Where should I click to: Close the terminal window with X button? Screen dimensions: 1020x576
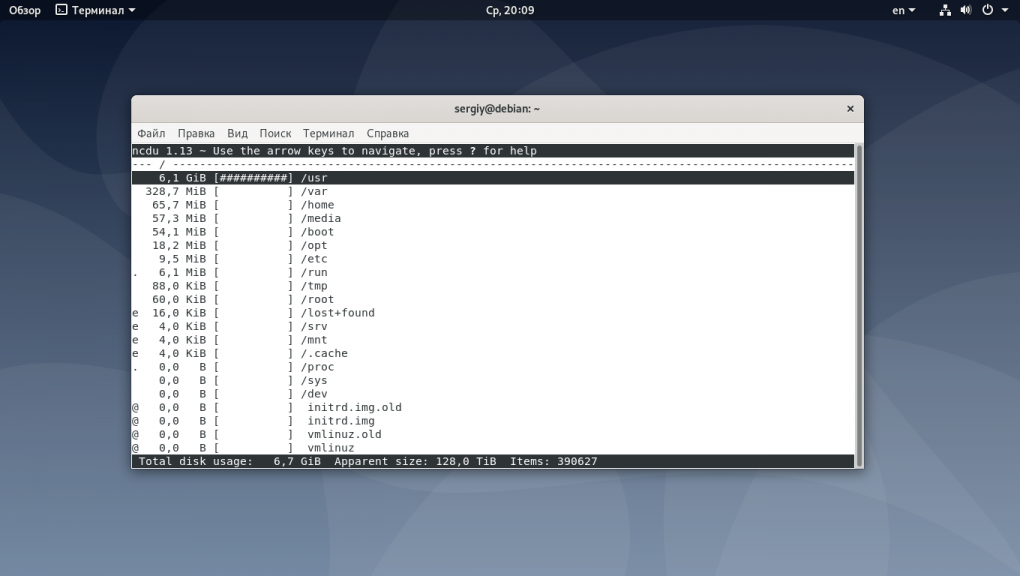coord(850,109)
